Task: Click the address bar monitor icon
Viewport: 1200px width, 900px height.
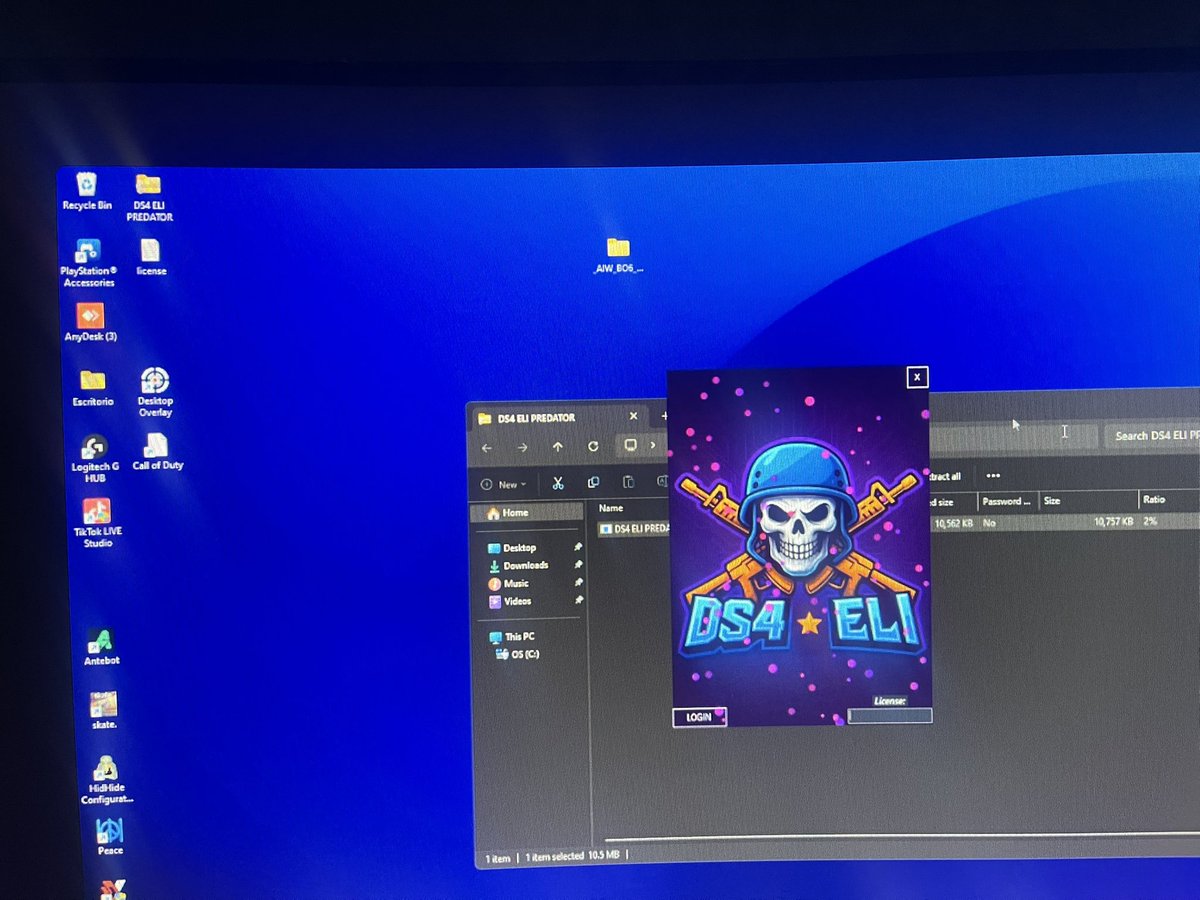Action: [630, 445]
